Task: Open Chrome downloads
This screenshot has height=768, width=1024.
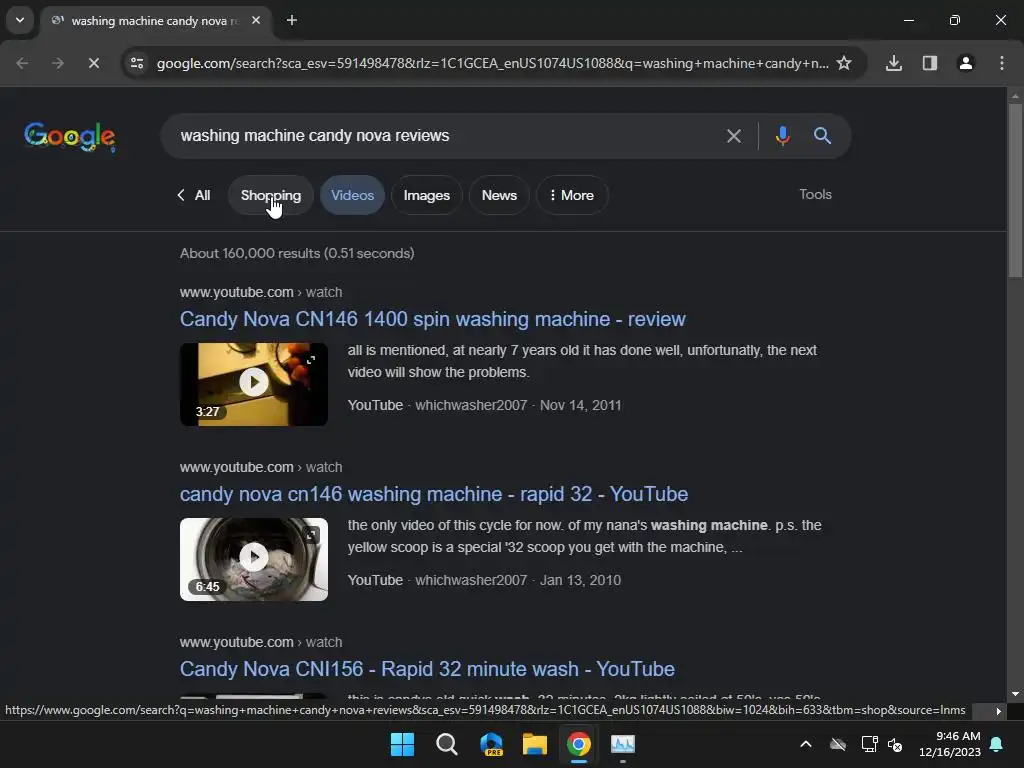Action: coord(894,63)
